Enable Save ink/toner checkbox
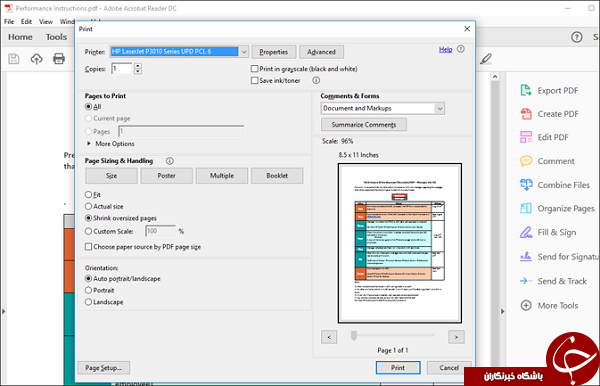Viewport: 600px width, 386px height. pyautogui.click(x=254, y=81)
